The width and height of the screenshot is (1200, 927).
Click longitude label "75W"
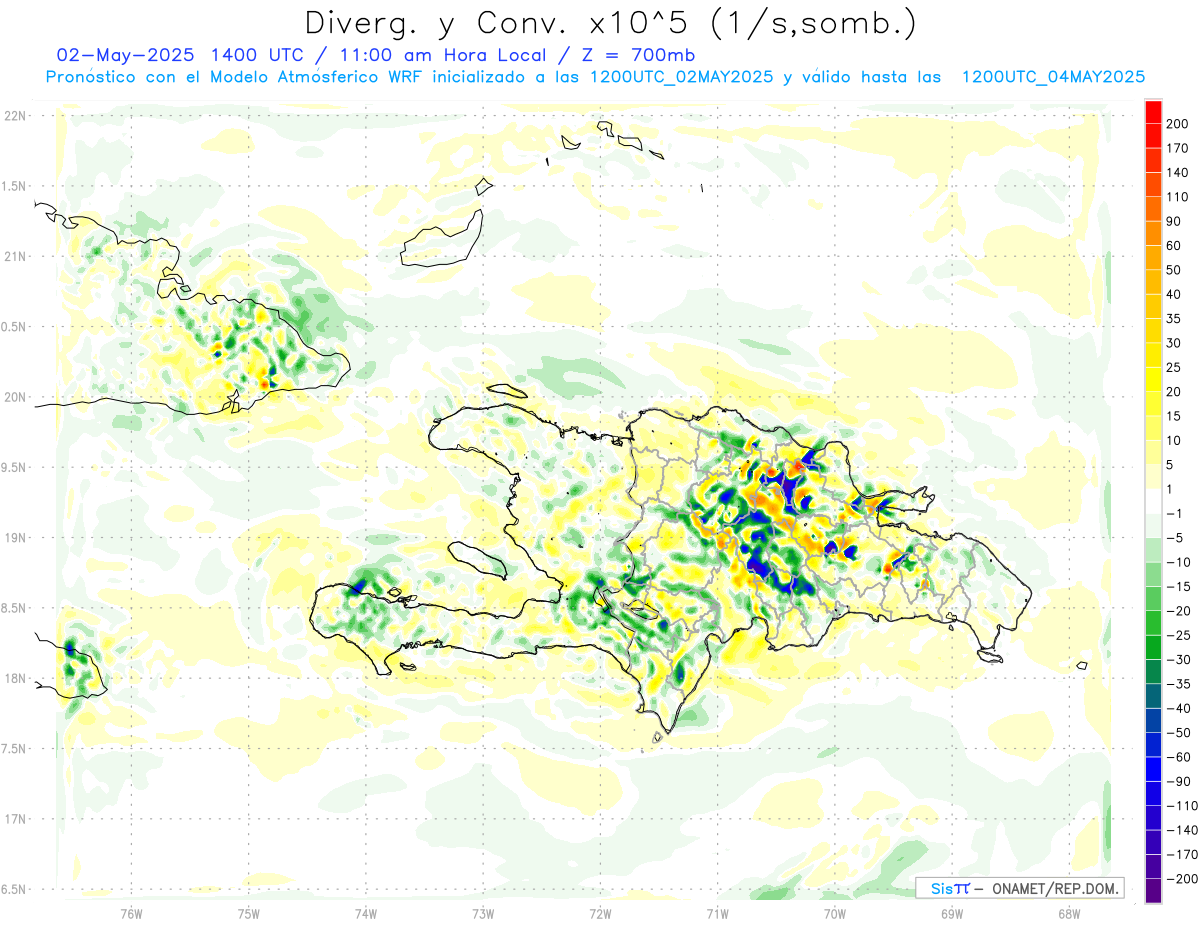pyautogui.click(x=249, y=912)
